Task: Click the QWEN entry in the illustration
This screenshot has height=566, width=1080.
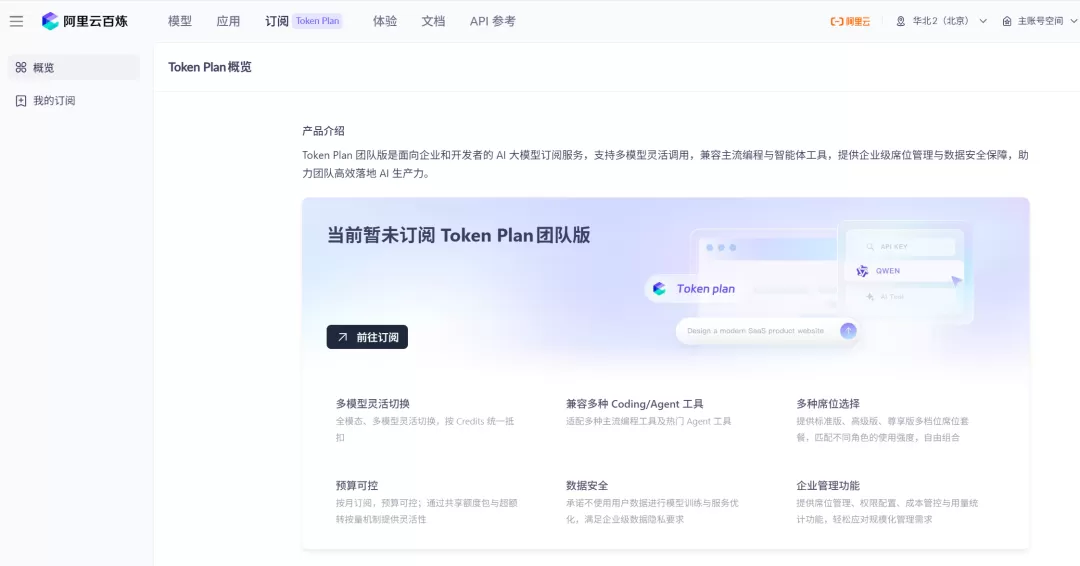Action: [904, 271]
